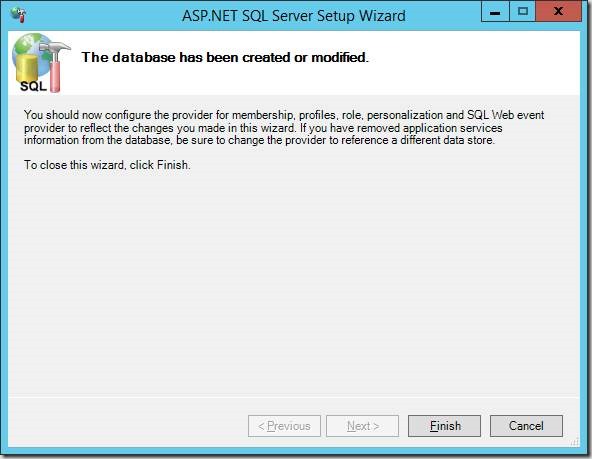Click the ASP.NET SQL Server Setup Wizard title
Image resolution: width=592 pixels, height=459 pixels.
tap(294, 16)
